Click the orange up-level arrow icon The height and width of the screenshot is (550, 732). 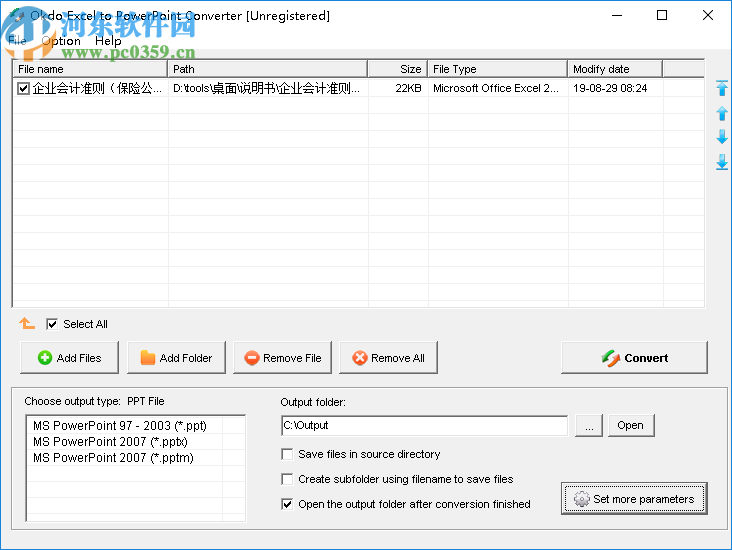(27, 323)
